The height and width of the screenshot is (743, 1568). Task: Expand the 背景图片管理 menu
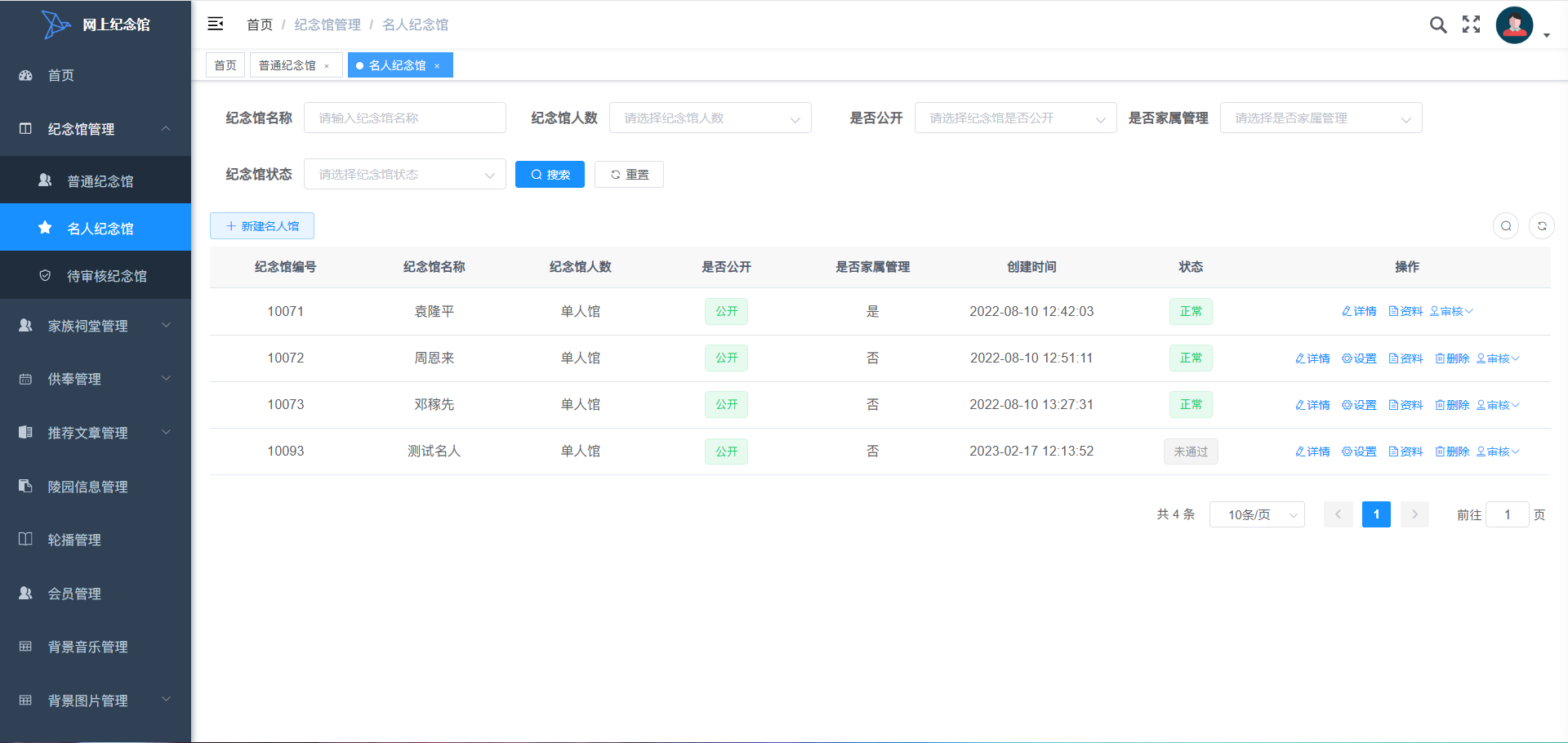click(x=96, y=701)
